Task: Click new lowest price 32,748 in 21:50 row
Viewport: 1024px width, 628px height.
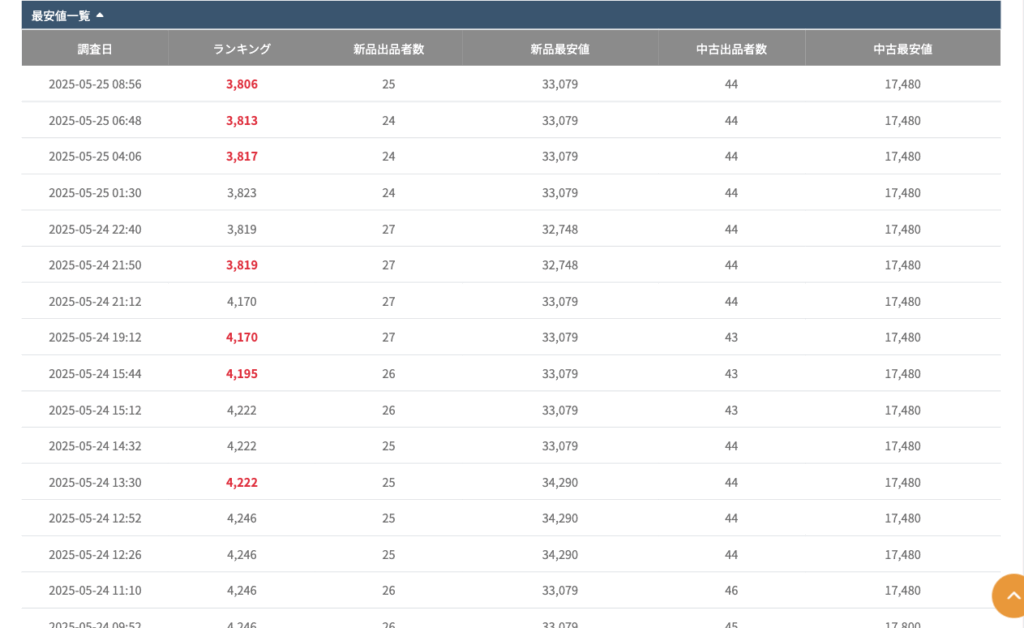Action: click(560, 265)
